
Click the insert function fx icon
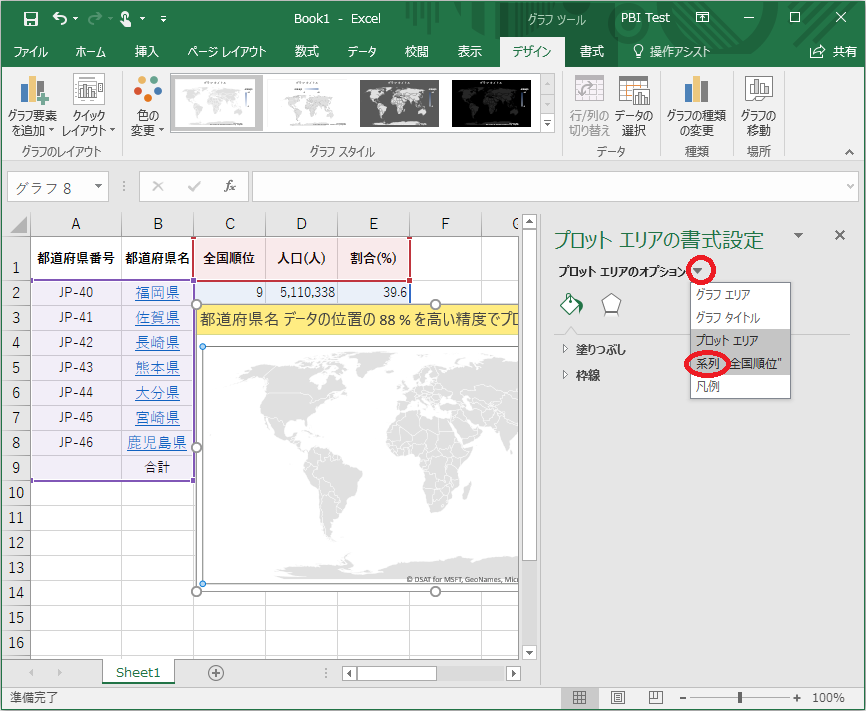[x=230, y=187]
